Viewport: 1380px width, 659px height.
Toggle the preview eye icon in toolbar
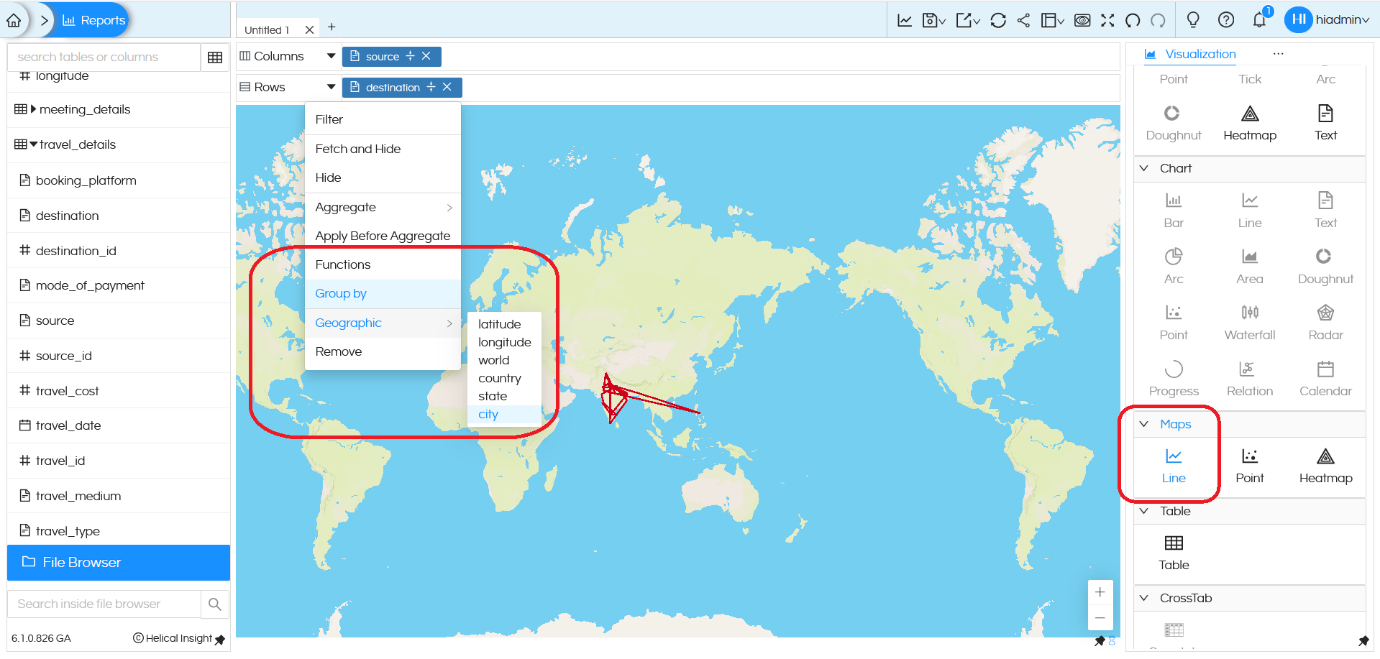tap(1081, 19)
